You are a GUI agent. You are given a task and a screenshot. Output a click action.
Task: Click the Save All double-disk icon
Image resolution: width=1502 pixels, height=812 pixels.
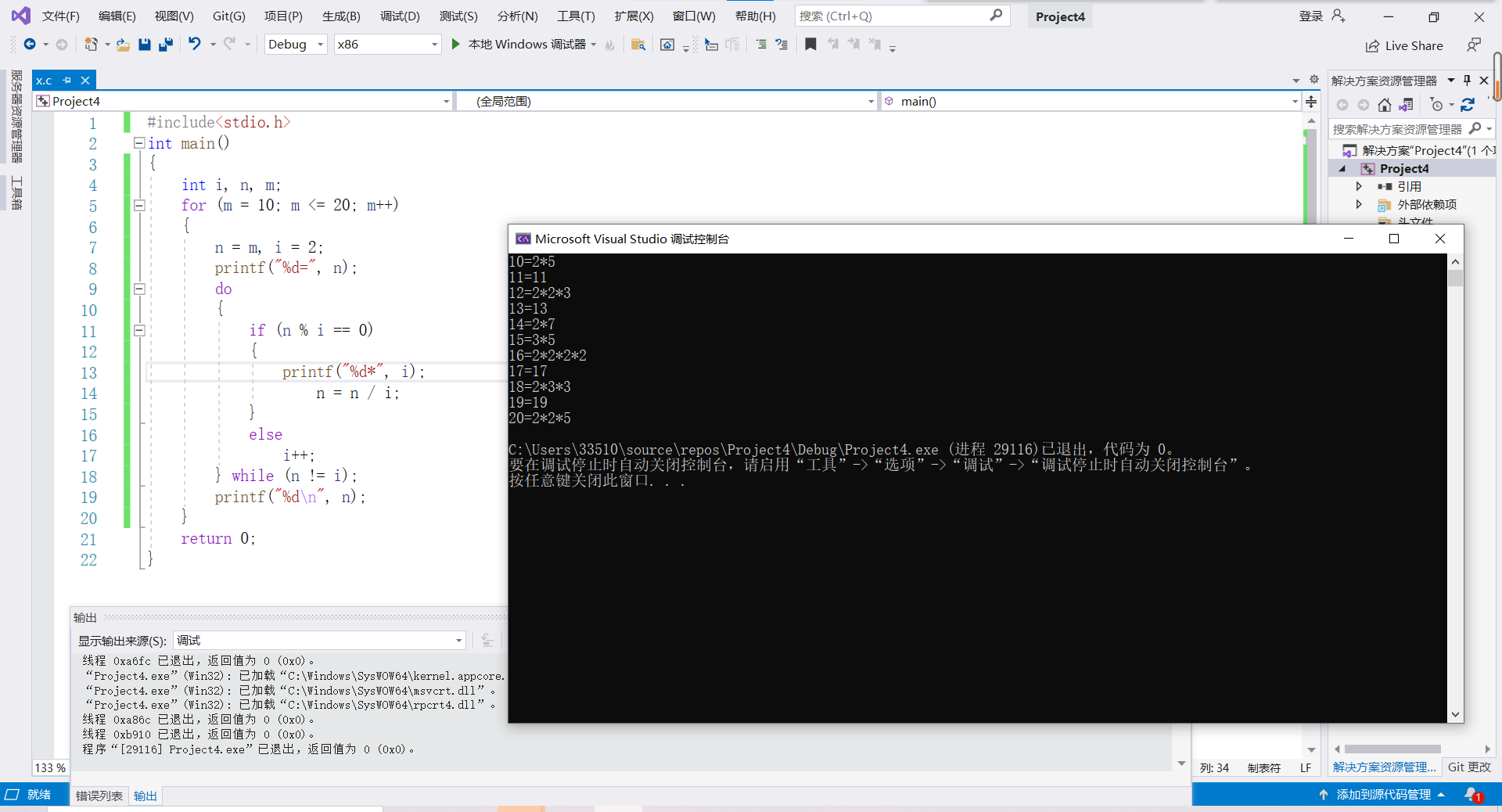tap(165, 45)
